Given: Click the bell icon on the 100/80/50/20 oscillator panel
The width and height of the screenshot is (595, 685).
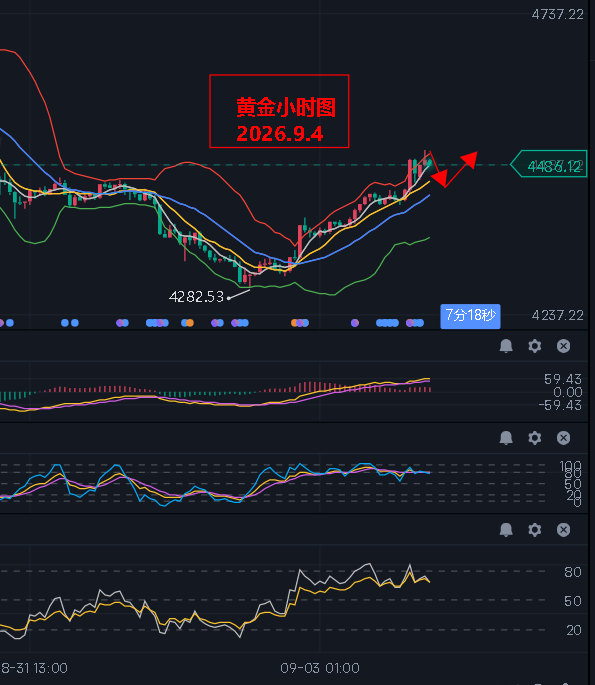Looking at the screenshot, I should tap(506, 438).
